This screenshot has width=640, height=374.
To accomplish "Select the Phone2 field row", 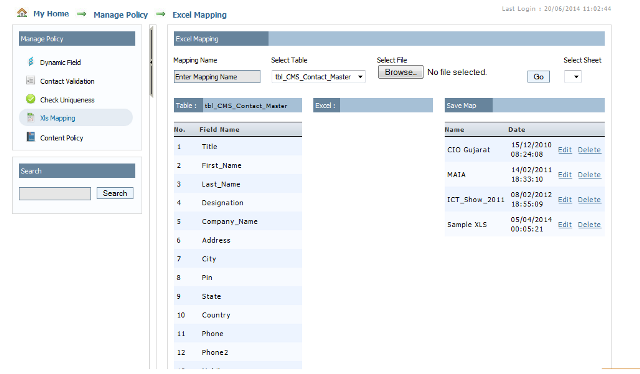I will 238,352.
